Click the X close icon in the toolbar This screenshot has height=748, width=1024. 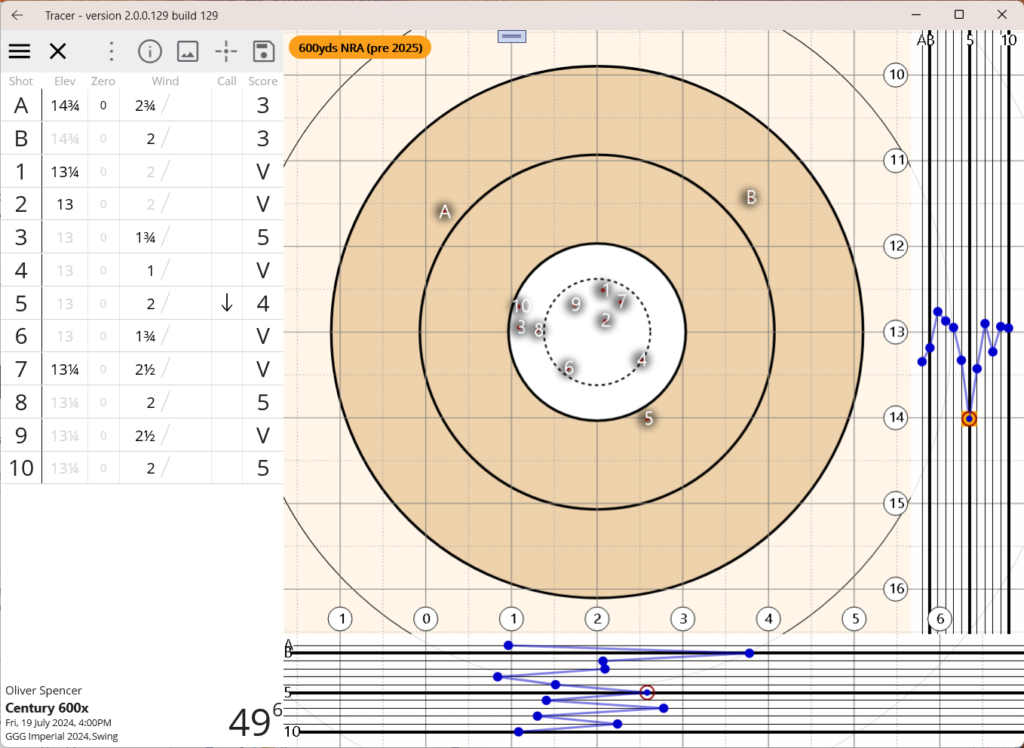[58, 51]
